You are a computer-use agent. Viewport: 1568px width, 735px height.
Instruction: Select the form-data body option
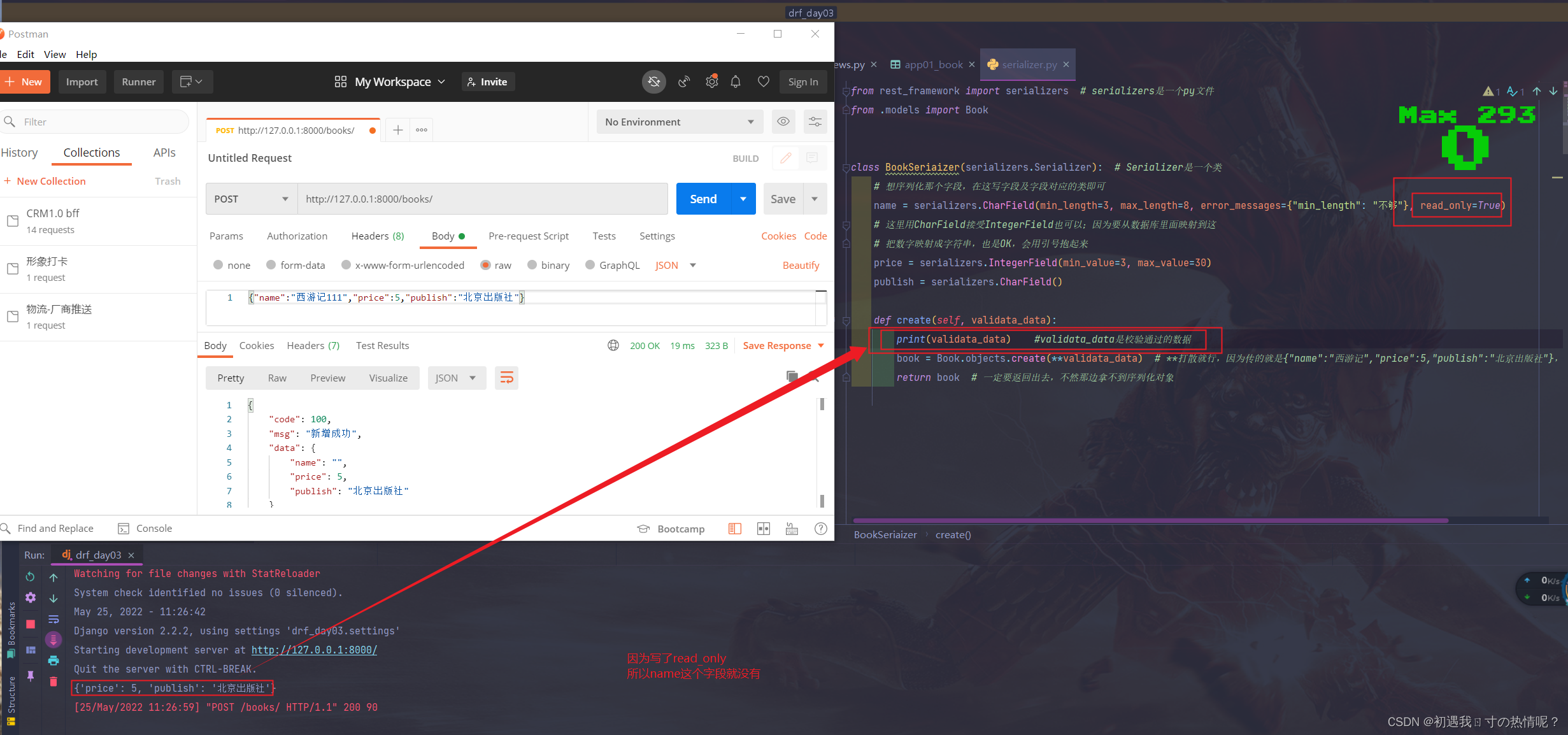[296, 265]
